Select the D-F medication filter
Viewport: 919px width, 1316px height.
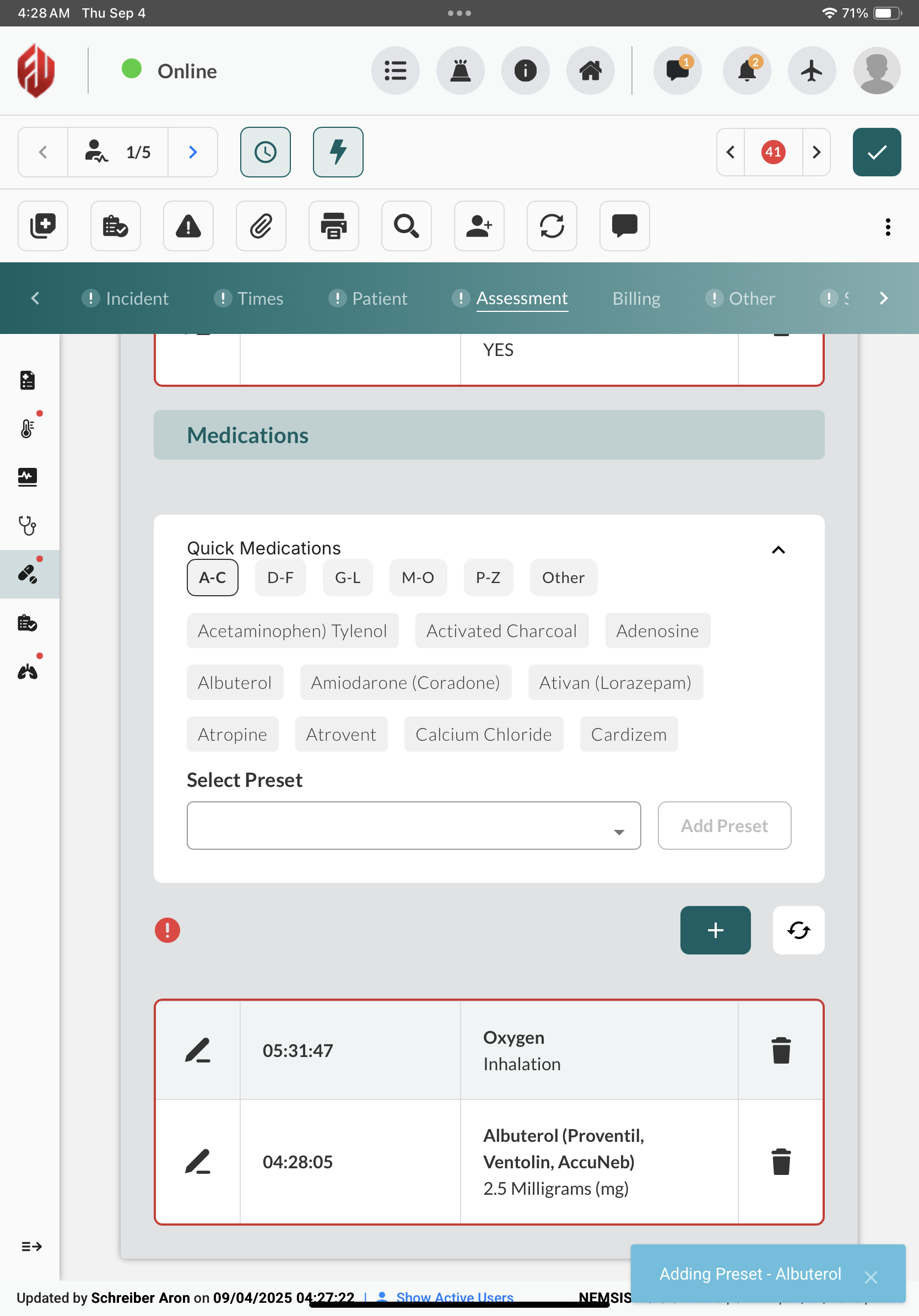pos(280,577)
